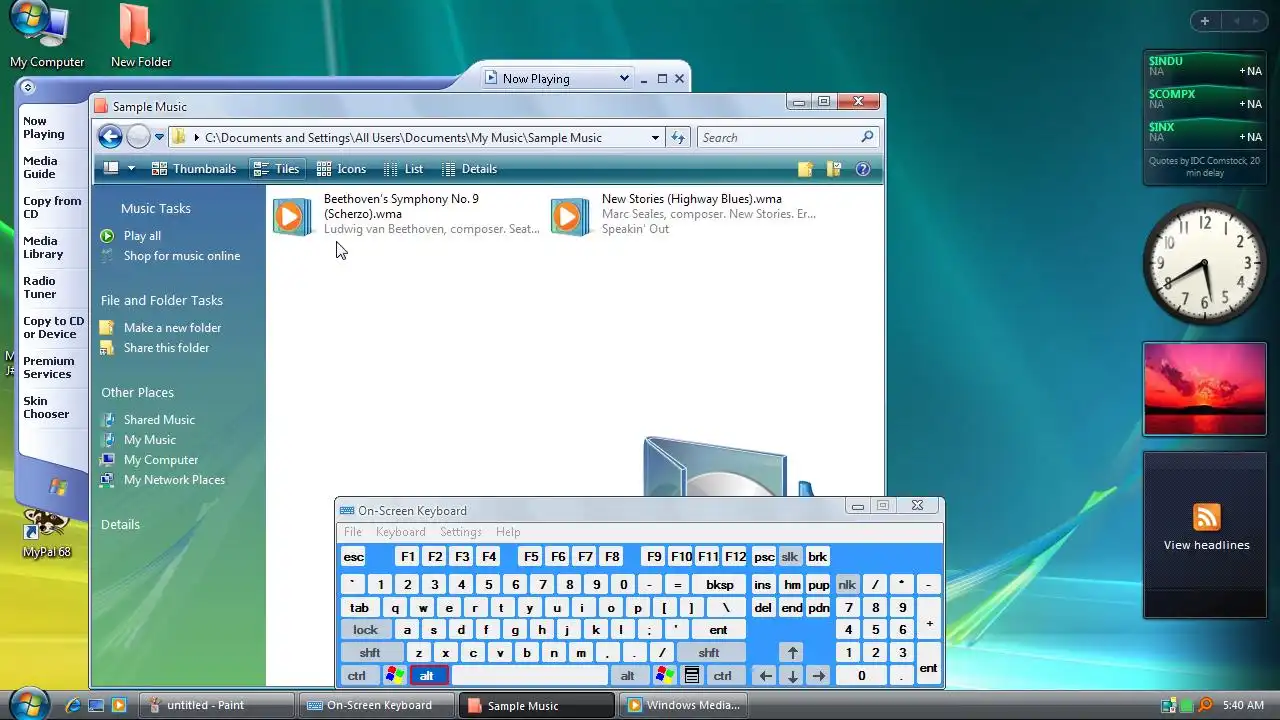Switch view to Icons

coord(341,169)
